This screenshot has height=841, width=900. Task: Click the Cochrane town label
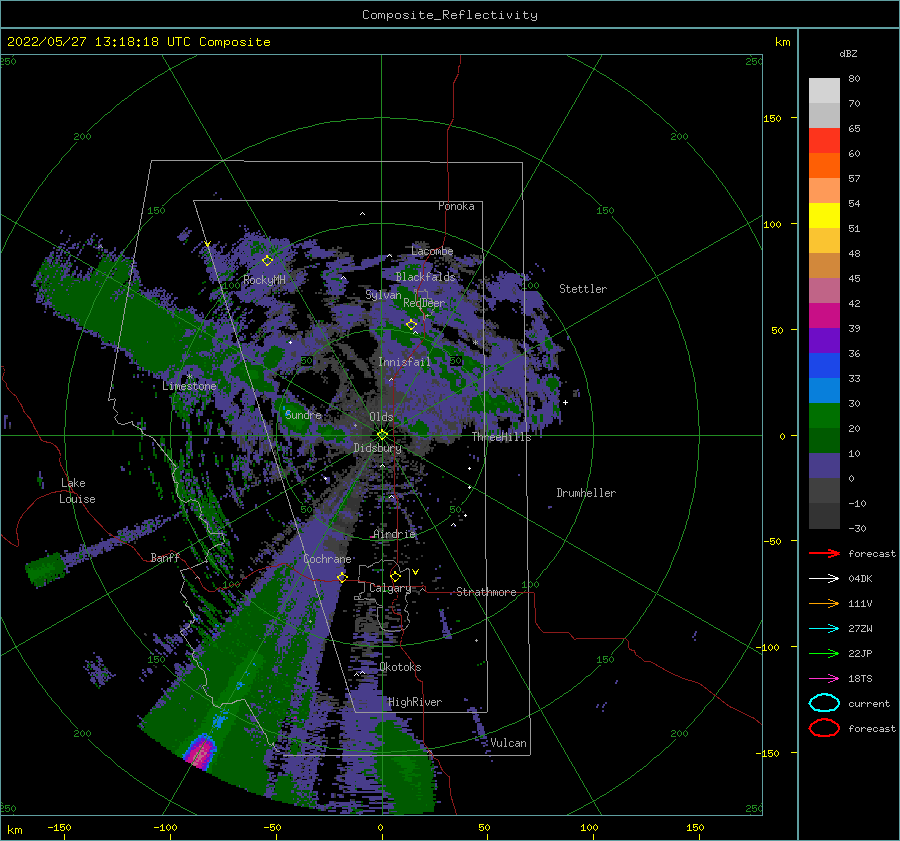[x=327, y=559]
